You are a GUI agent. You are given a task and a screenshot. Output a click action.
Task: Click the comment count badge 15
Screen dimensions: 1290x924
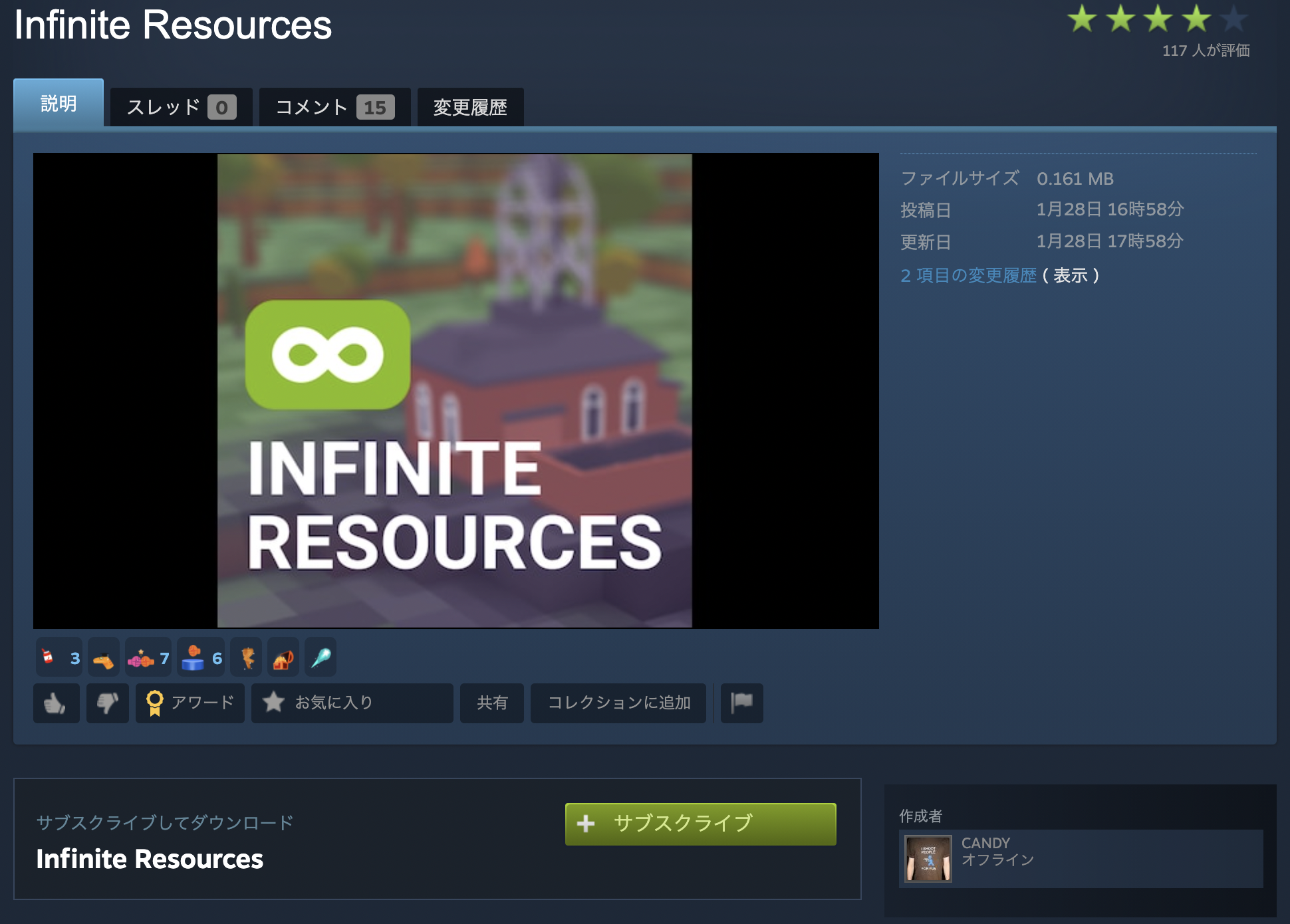(375, 107)
